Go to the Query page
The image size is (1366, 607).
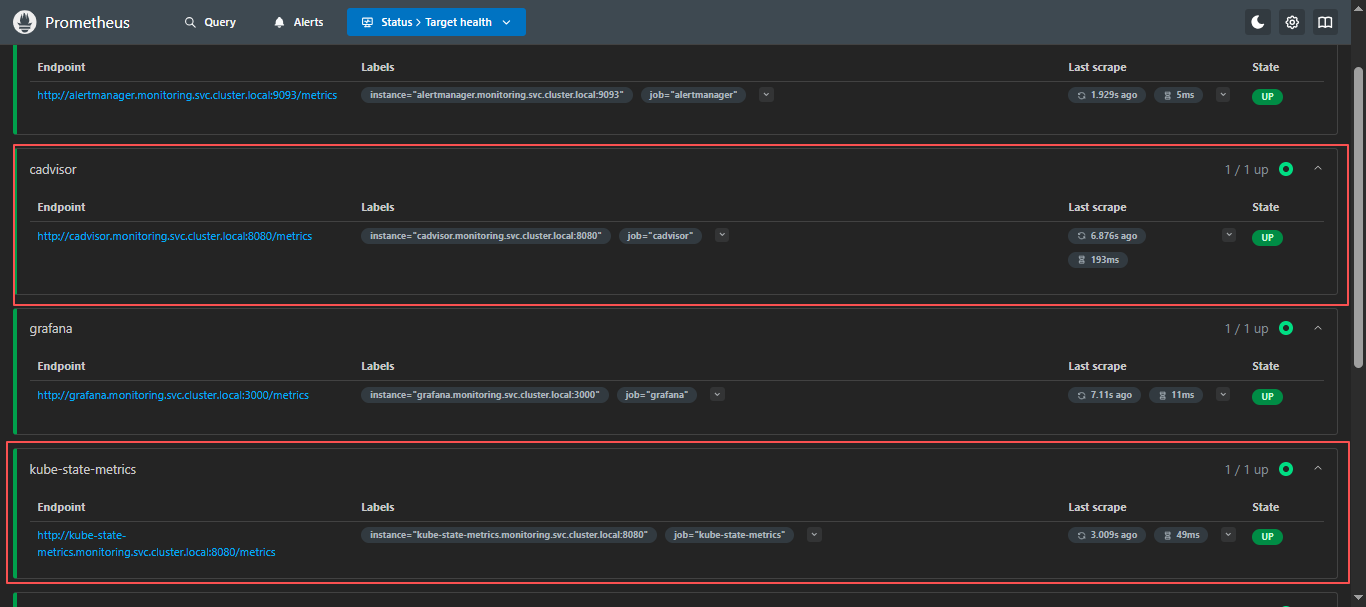[x=210, y=22]
